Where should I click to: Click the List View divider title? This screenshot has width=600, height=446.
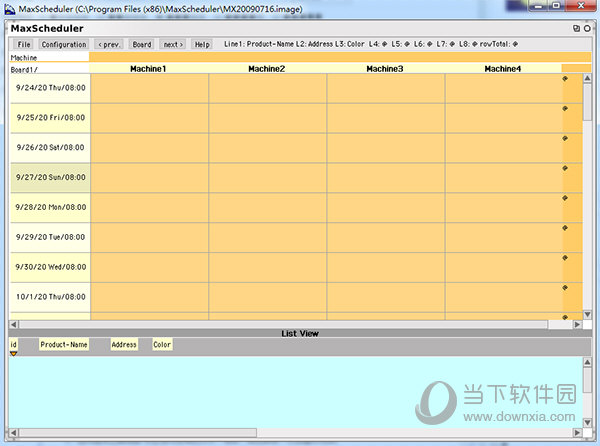point(300,334)
